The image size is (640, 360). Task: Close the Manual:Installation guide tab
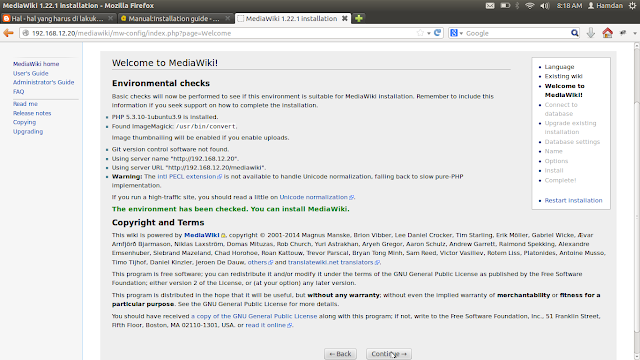coord(228,18)
